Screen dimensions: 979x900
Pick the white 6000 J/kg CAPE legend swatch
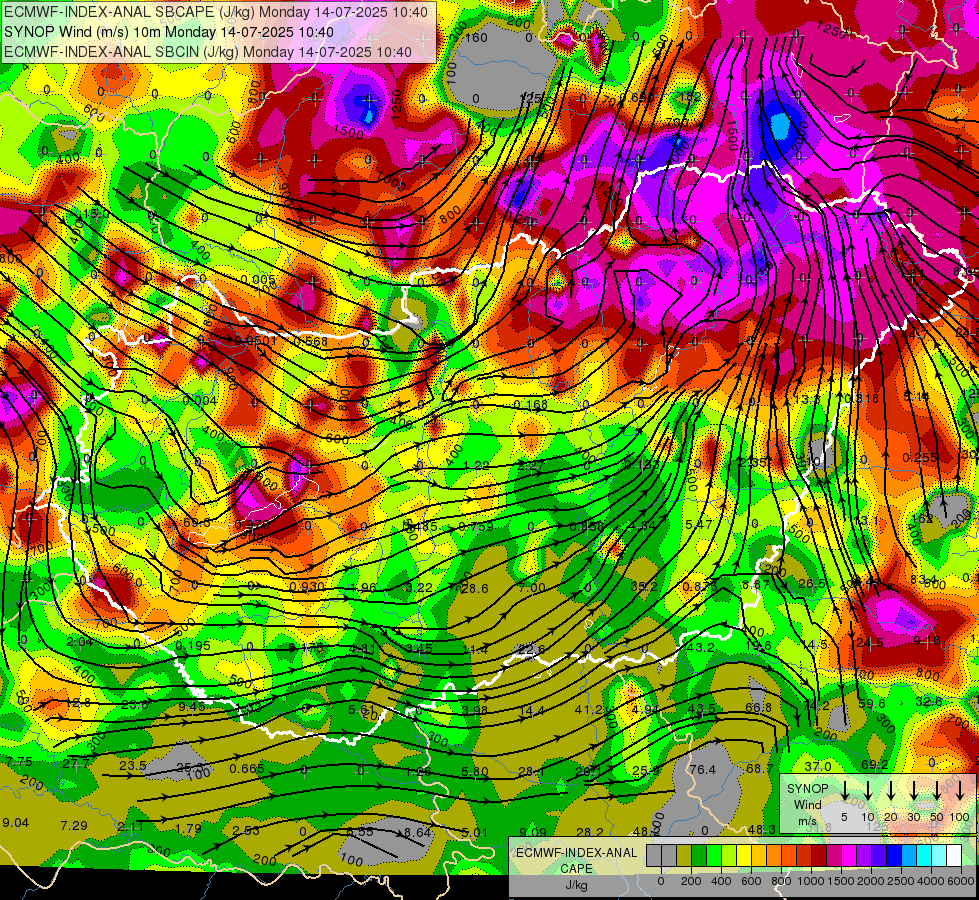pos(954,856)
